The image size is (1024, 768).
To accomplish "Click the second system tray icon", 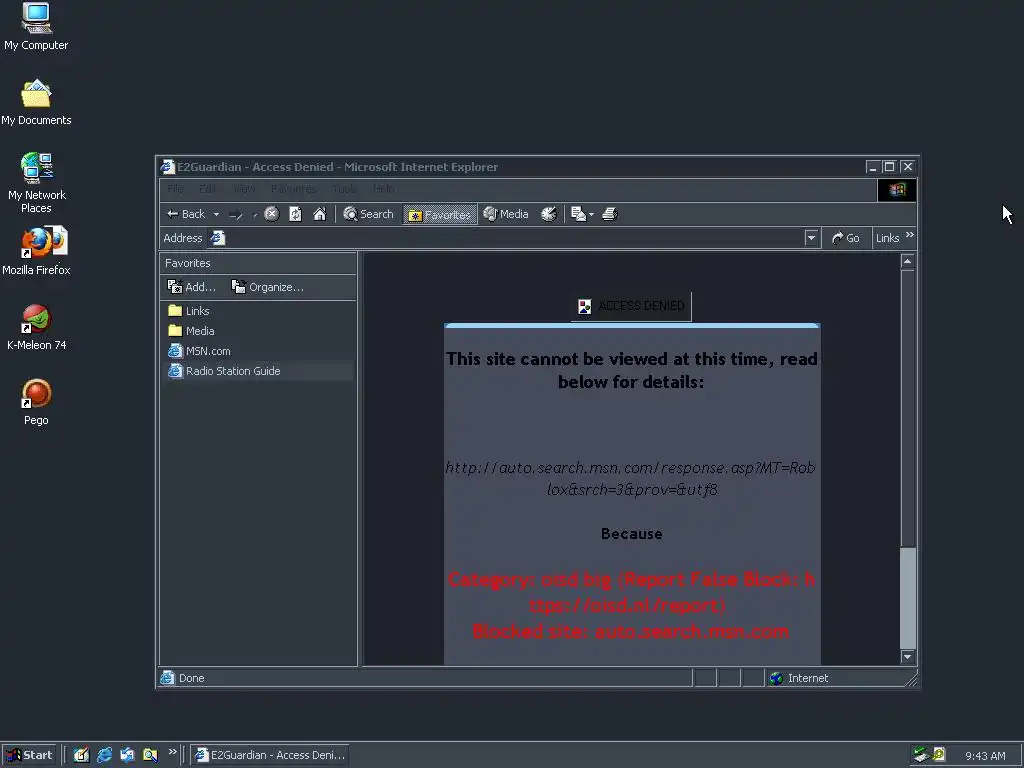I will [939, 755].
